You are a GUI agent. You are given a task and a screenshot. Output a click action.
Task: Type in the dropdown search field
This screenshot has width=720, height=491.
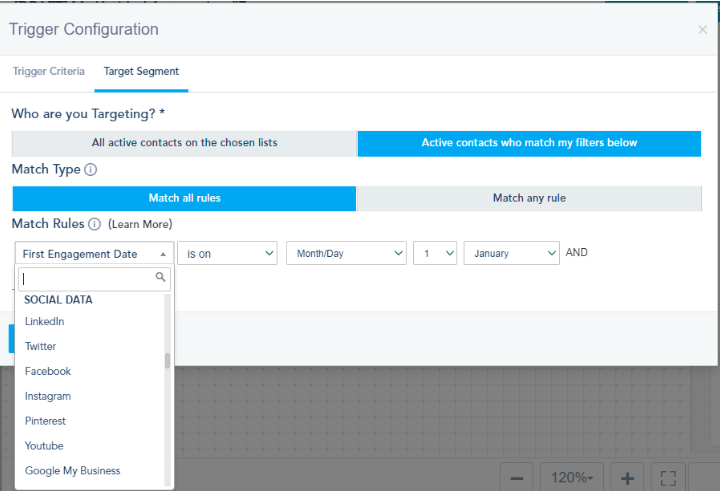coord(85,278)
